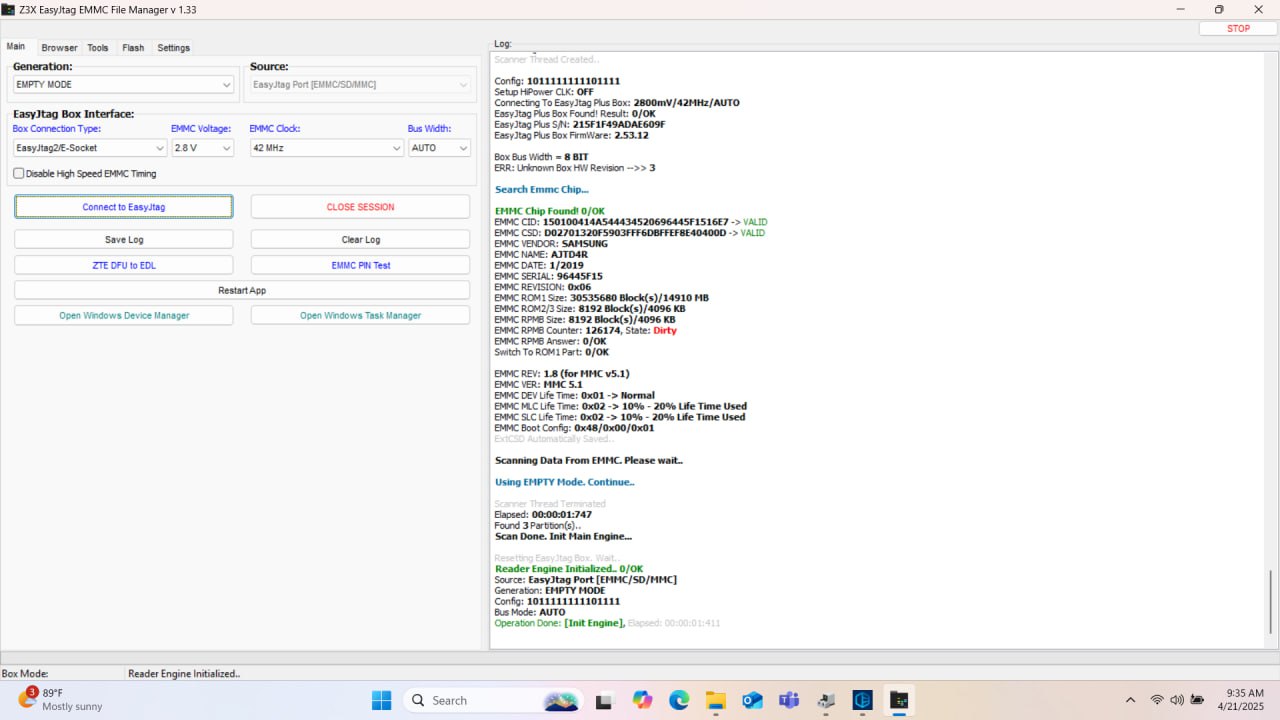
Task: Open Task View on the taskbar
Action: point(605,700)
